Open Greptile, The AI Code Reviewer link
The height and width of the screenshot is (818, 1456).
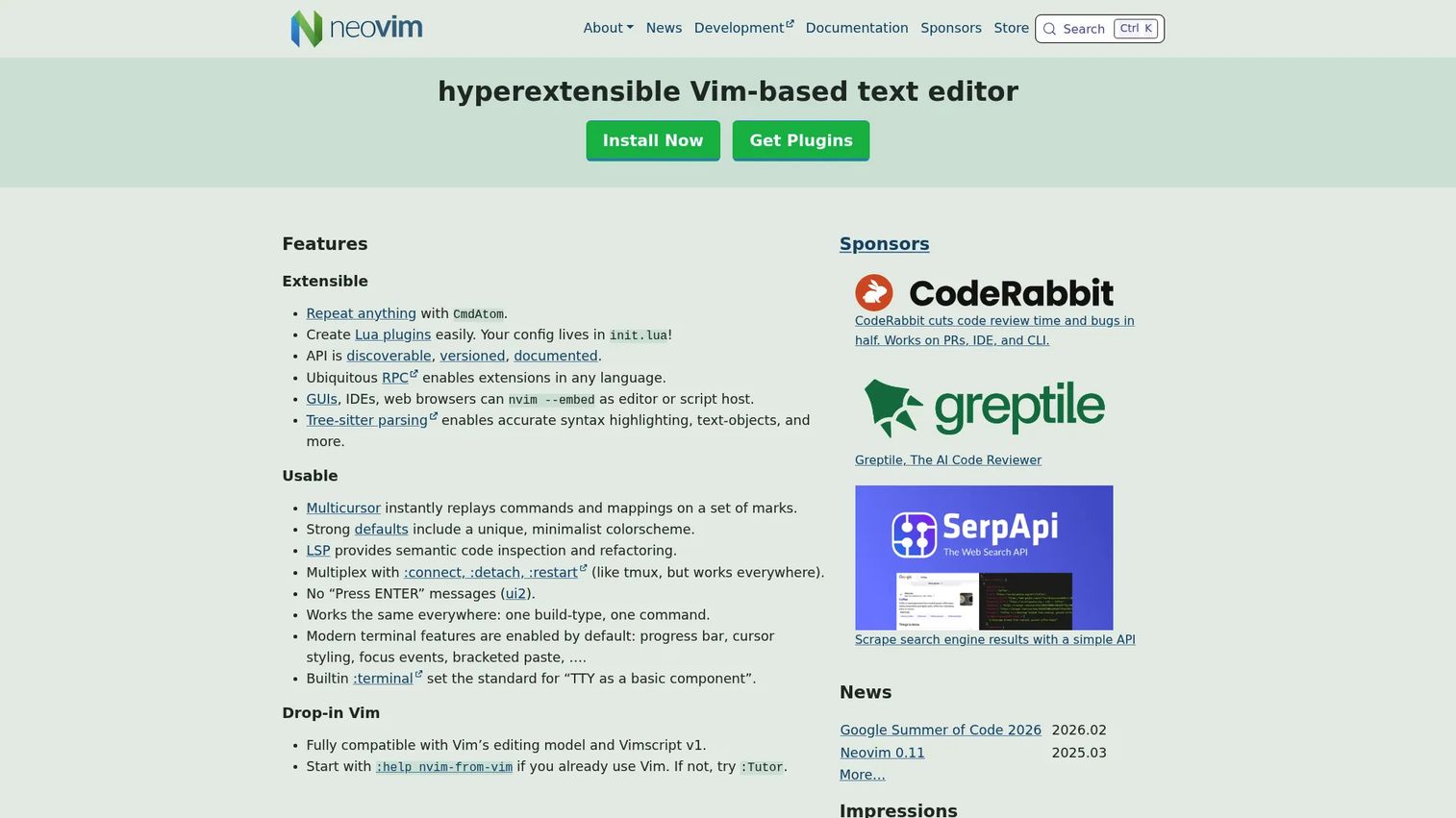[x=948, y=460]
